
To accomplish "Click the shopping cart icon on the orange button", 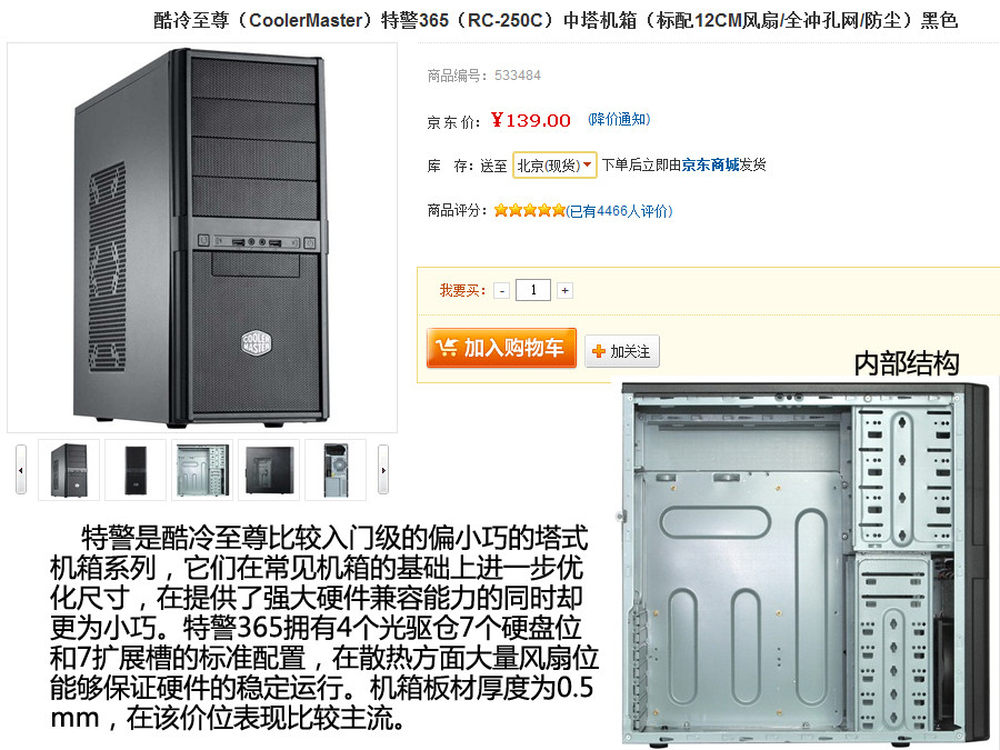I will click(x=446, y=348).
